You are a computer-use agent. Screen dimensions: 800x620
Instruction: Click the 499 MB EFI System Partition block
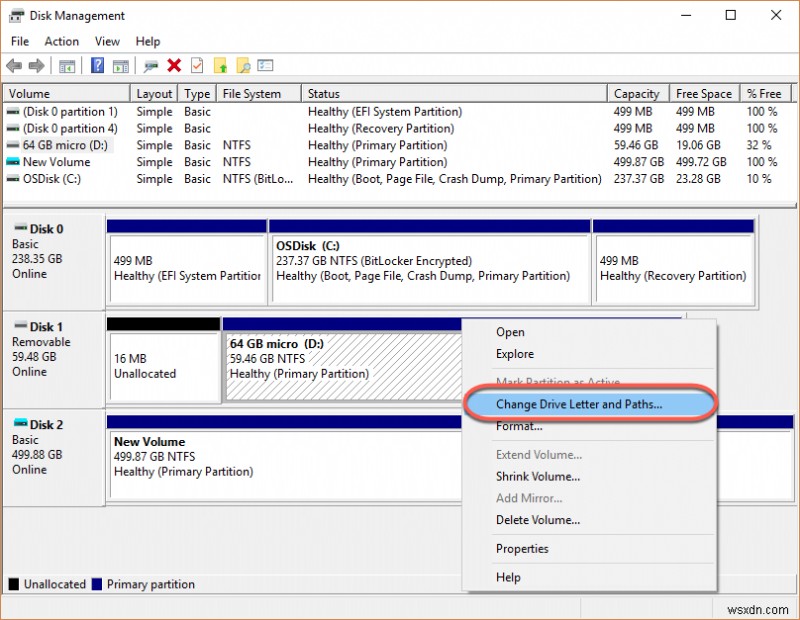coord(187,263)
